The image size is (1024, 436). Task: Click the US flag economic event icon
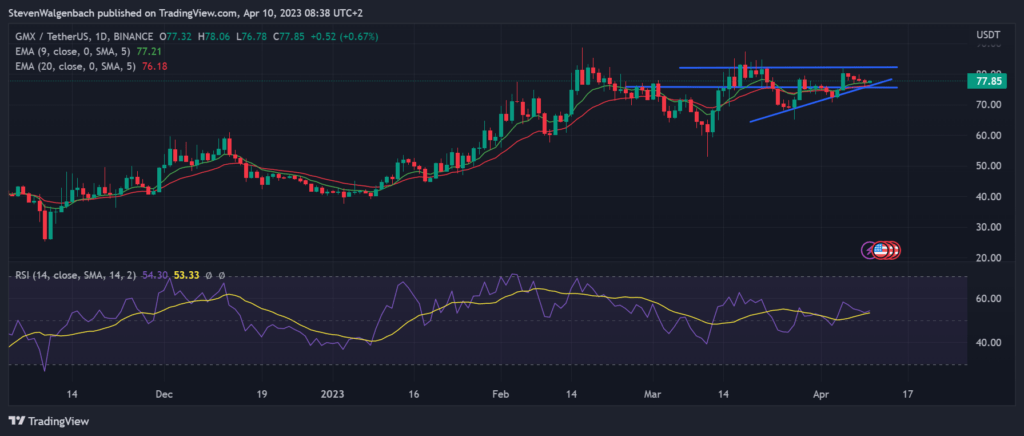click(x=882, y=250)
